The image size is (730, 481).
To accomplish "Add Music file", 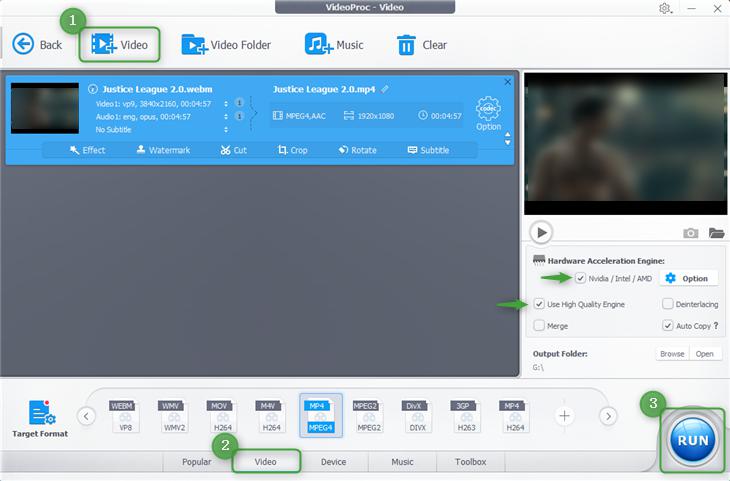I will tap(334, 45).
